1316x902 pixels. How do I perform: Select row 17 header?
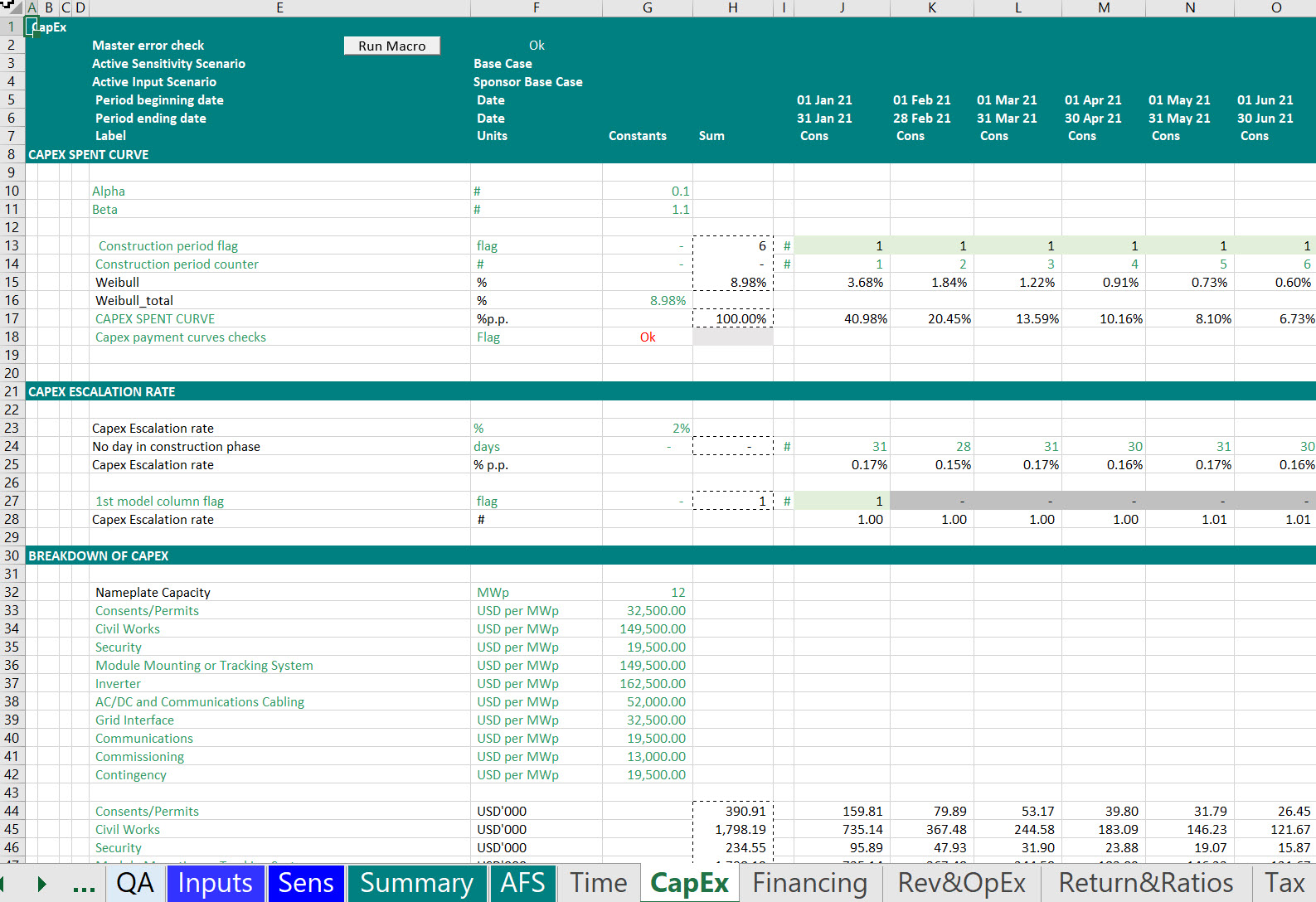12,318
